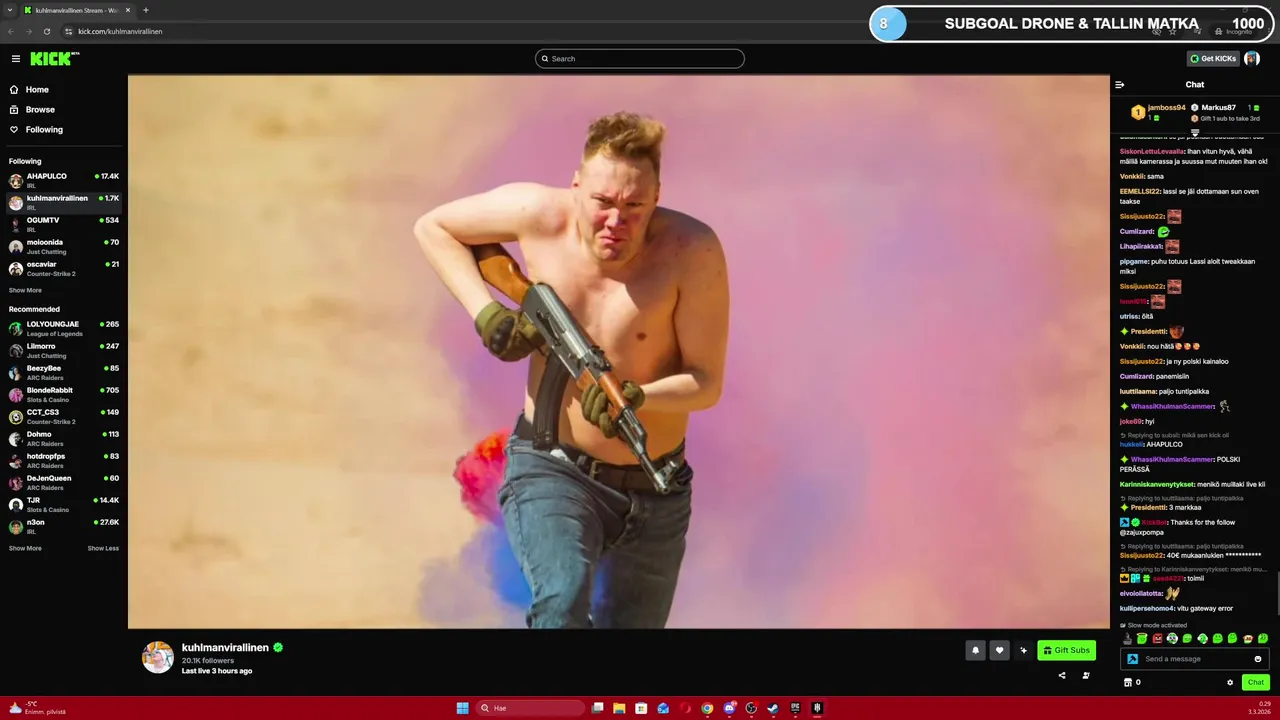
Task: Click the Search input field
Action: (640, 59)
